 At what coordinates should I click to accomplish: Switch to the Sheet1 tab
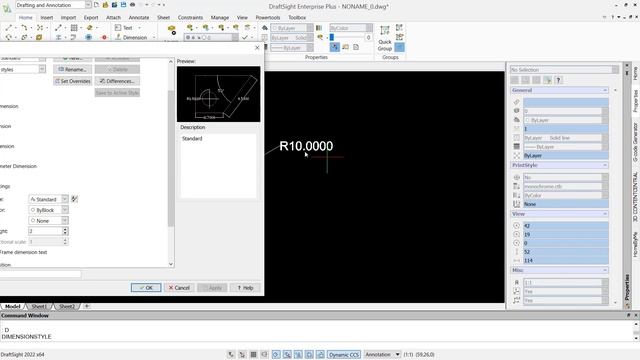(x=39, y=306)
